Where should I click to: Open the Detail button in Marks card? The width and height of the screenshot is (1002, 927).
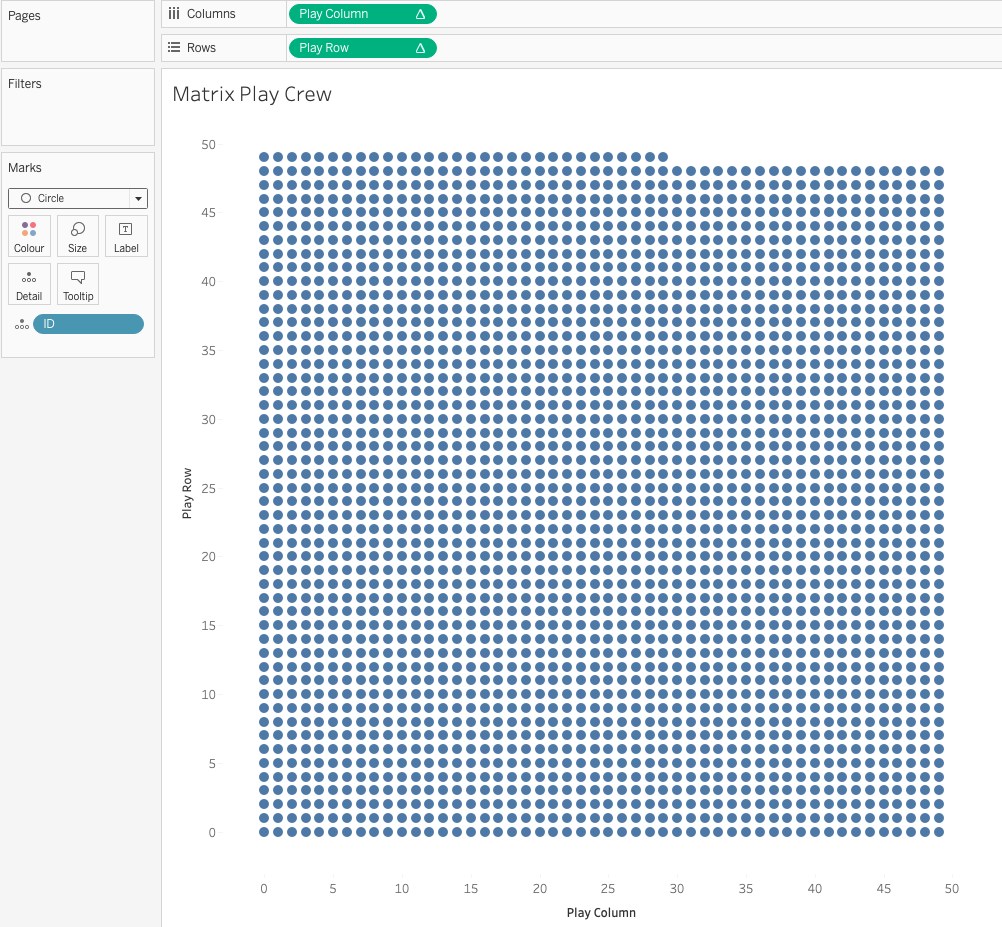(x=29, y=284)
